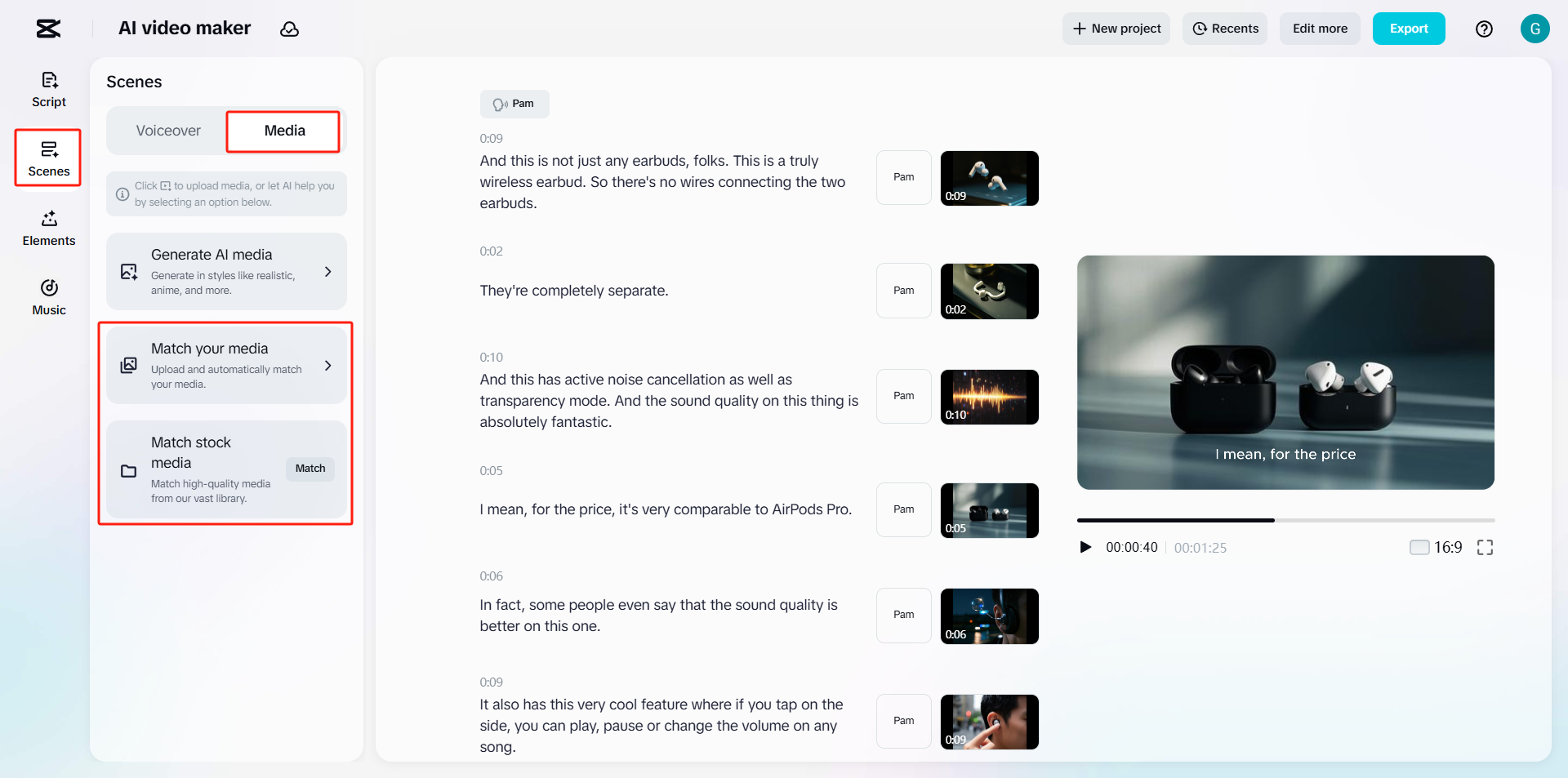Enter fullscreen preview mode

[x=1486, y=547]
